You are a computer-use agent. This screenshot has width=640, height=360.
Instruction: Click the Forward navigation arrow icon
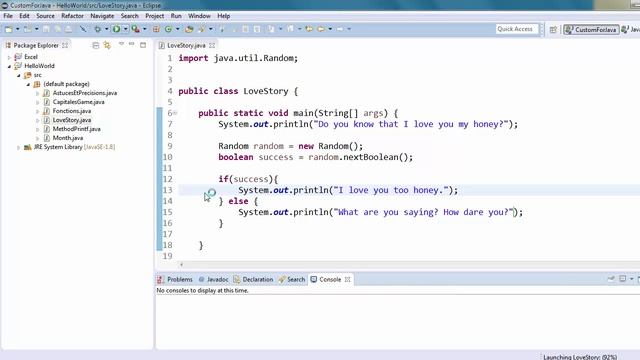tap(340, 29)
